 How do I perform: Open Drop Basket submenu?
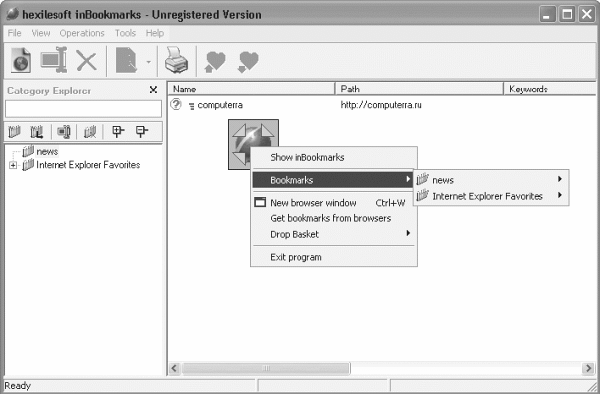334,234
